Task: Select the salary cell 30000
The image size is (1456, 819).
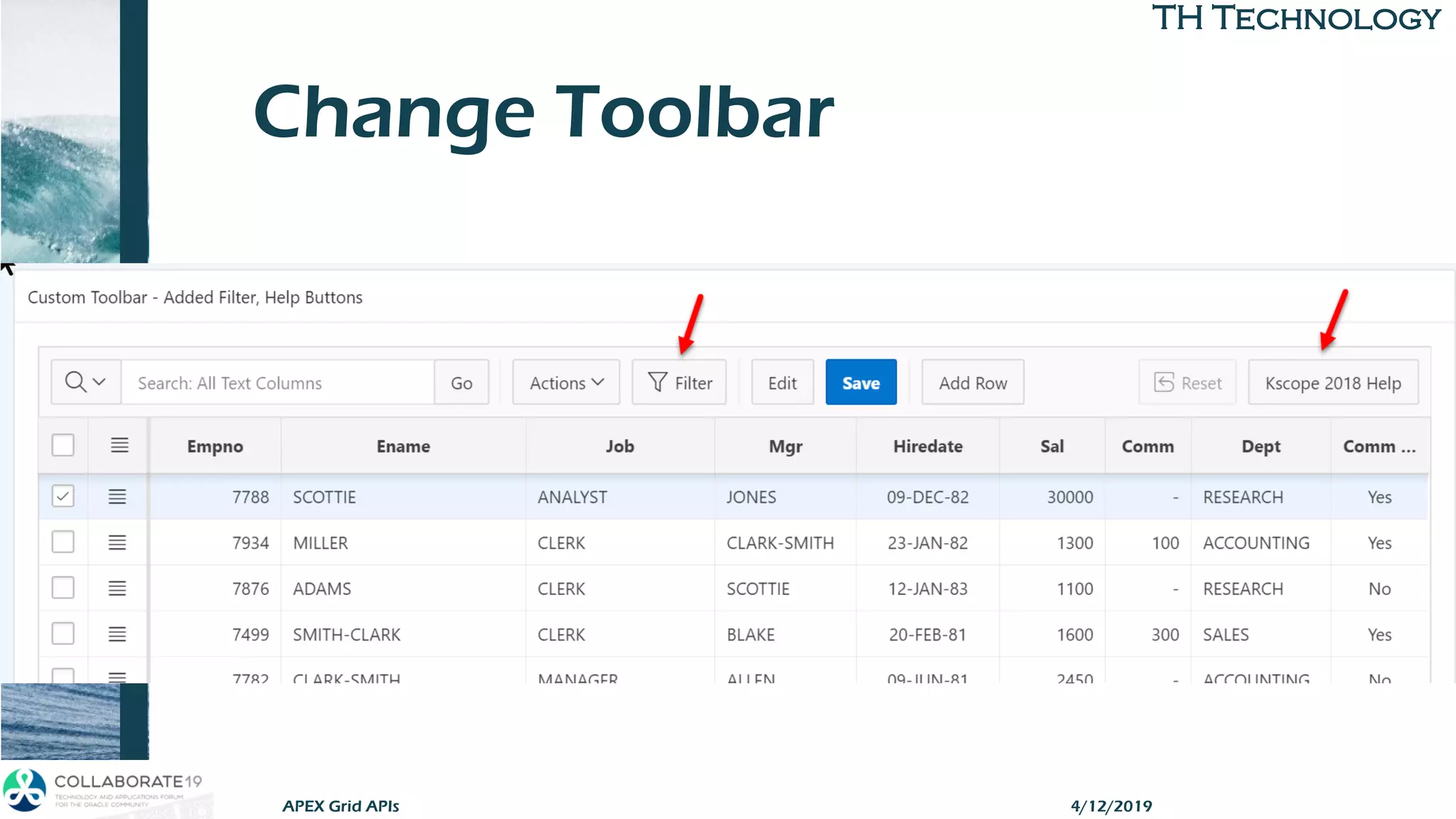Action: tap(1052, 497)
